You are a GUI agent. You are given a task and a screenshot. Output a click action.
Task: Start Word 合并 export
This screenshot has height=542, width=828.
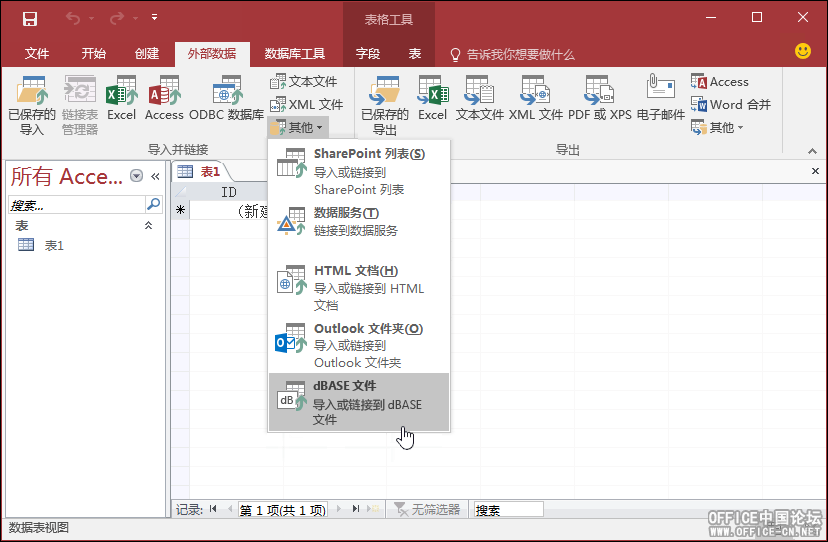point(731,104)
